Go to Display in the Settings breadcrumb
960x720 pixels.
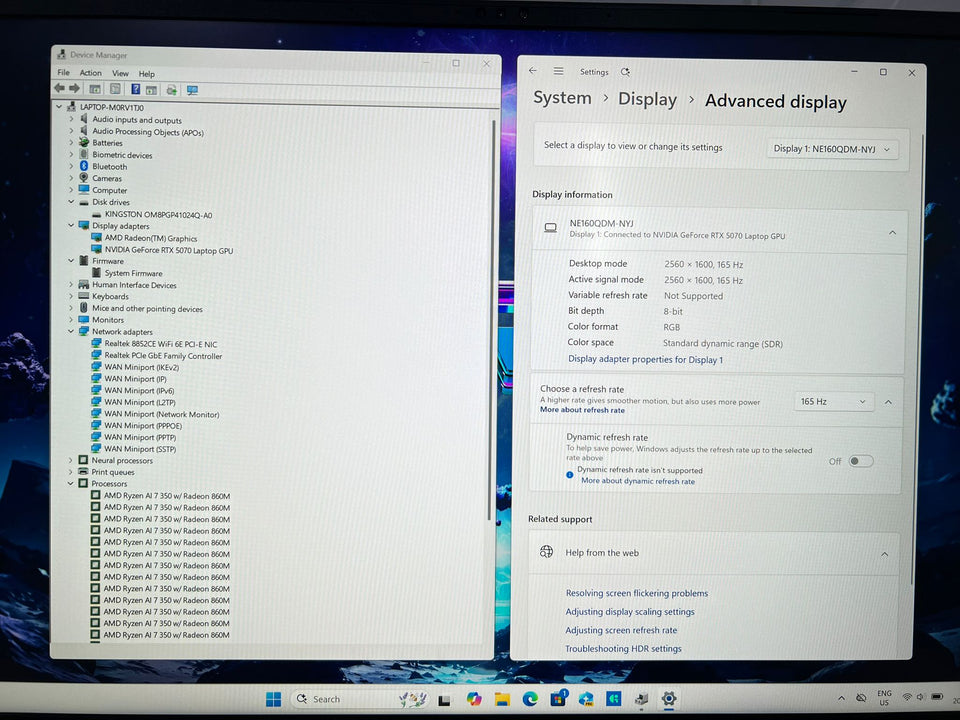pyautogui.click(x=647, y=99)
